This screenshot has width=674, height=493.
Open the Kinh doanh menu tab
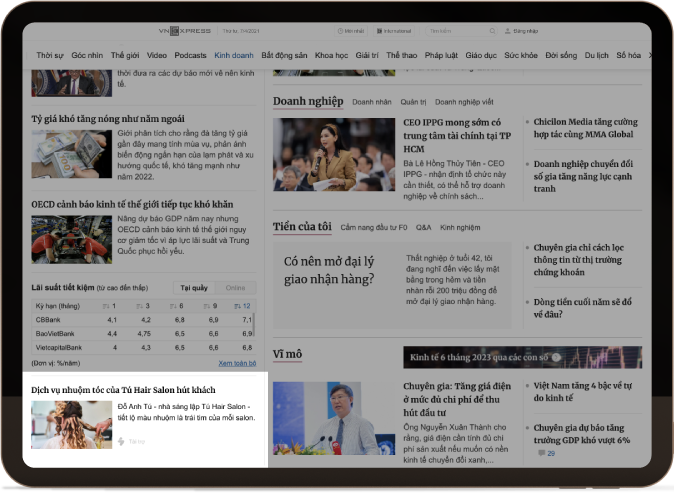[235, 54]
